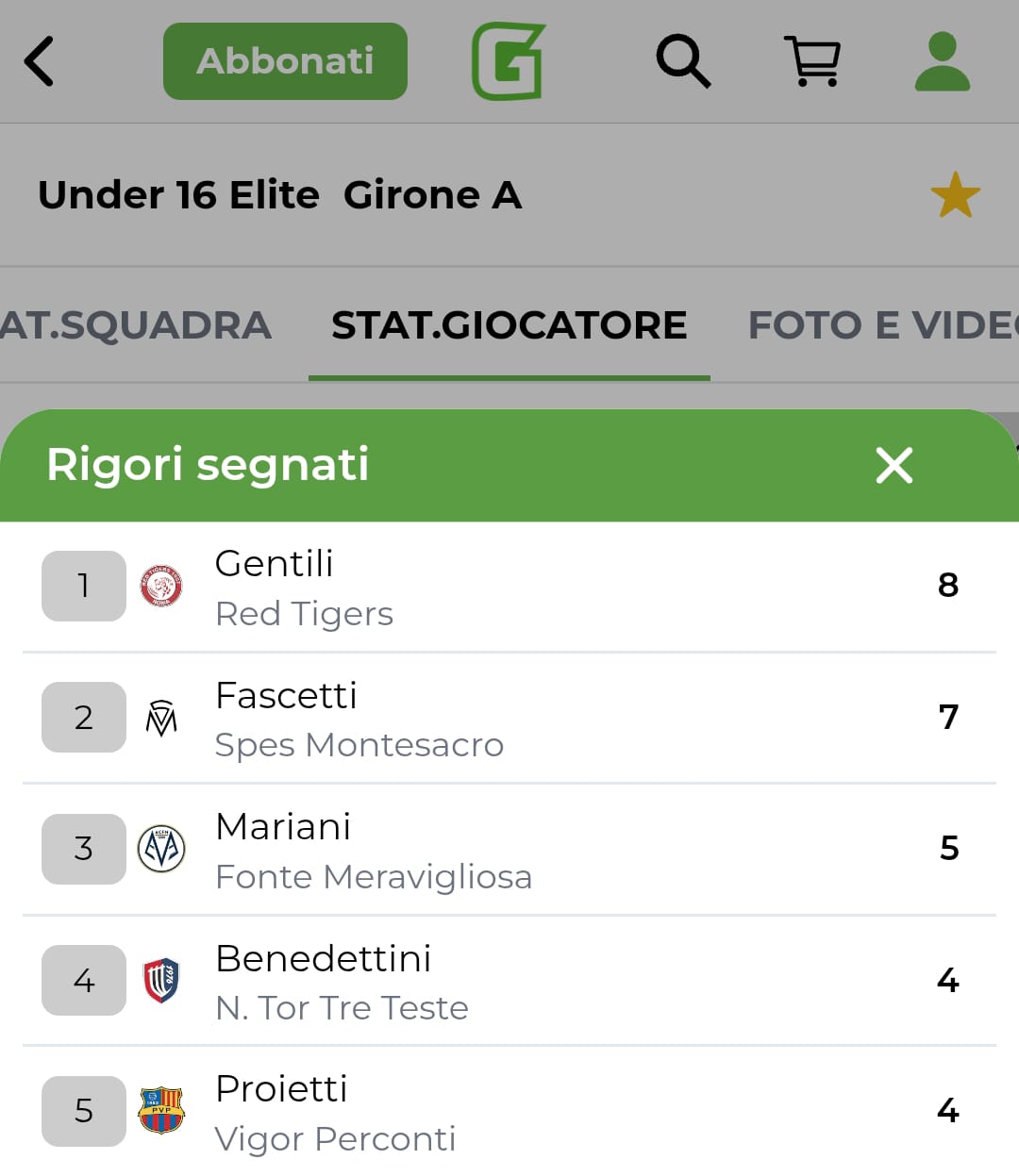Screen dimensions: 1019x1176
Task: Toggle the favorite star for Girone A
Action: (955, 195)
